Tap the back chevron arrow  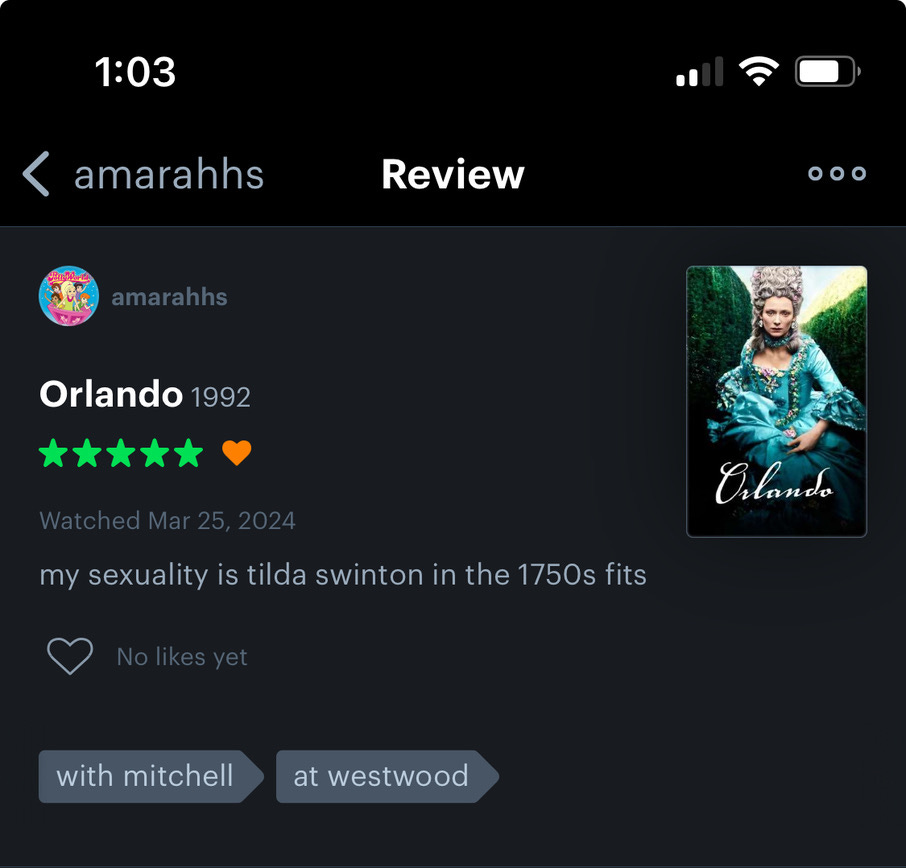tap(36, 175)
